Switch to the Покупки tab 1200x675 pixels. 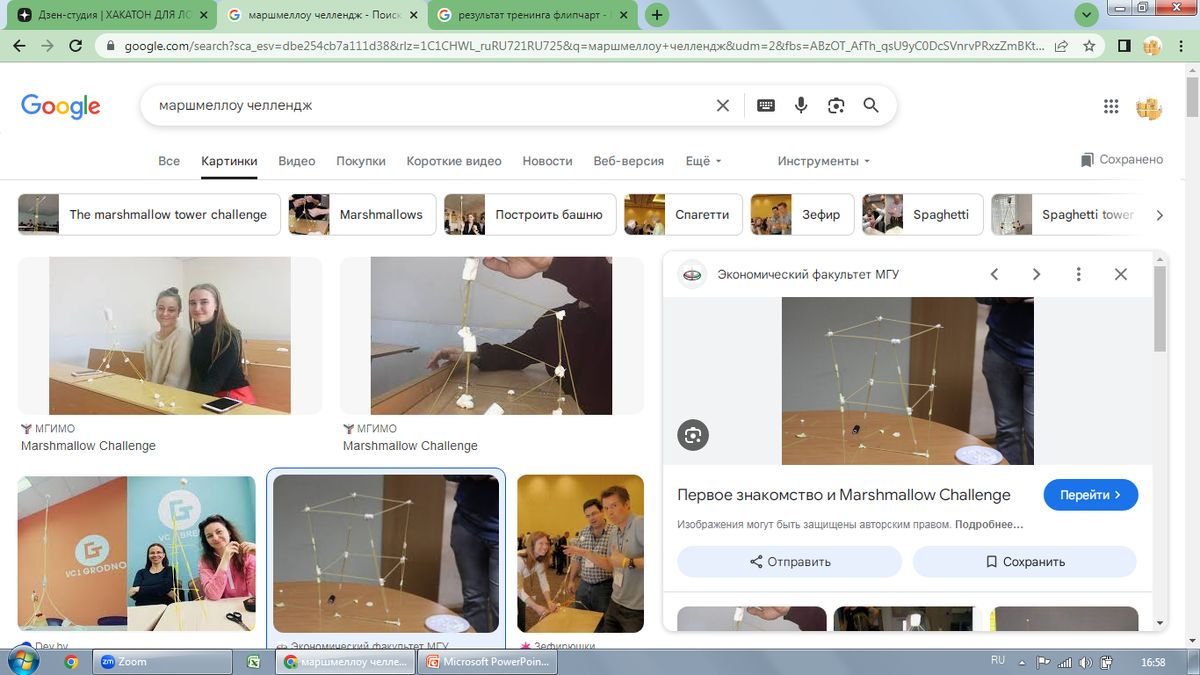coord(361,161)
